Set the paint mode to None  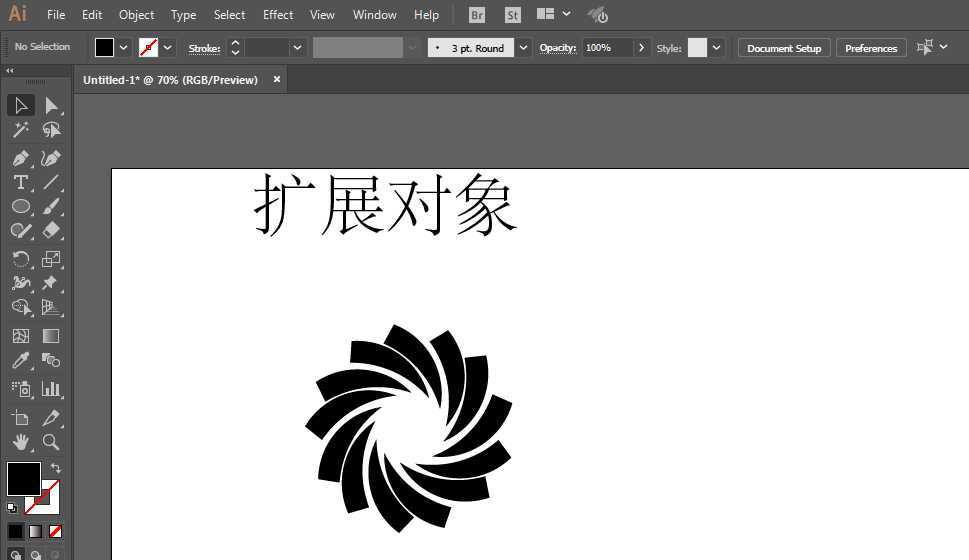(x=55, y=531)
